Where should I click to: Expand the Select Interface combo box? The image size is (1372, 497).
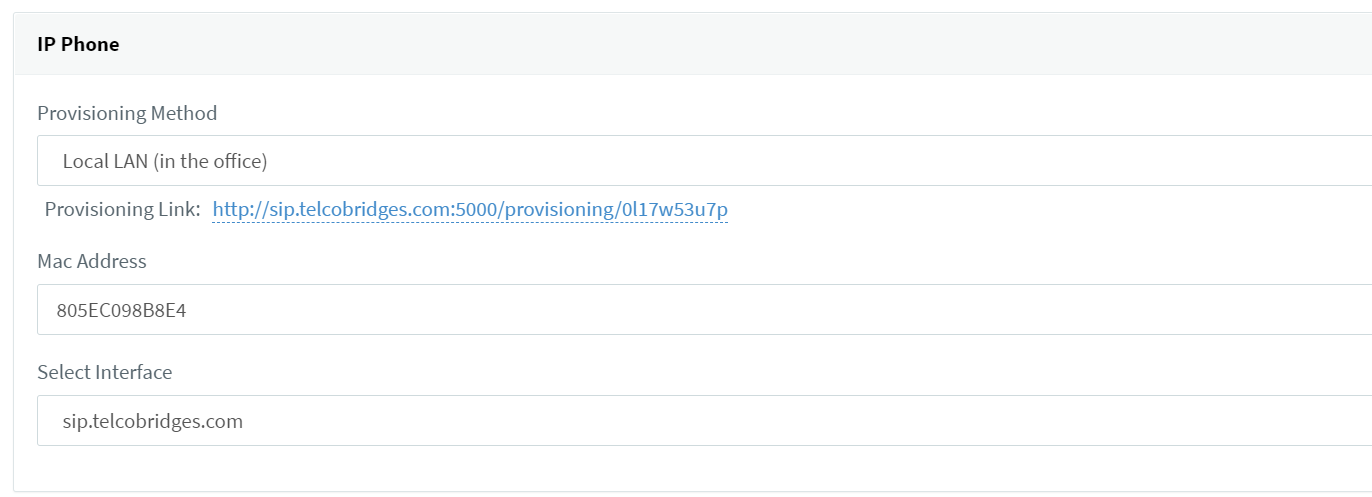tap(700, 421)
